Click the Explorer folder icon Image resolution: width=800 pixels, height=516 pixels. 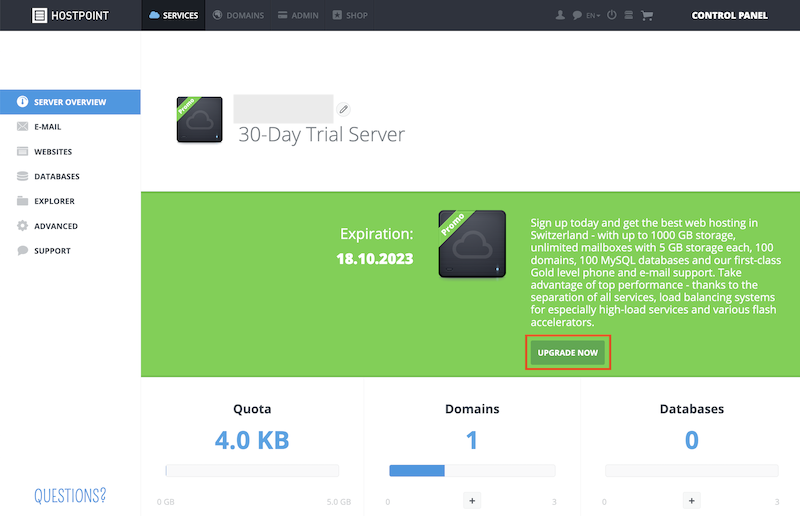pos(22,201)
